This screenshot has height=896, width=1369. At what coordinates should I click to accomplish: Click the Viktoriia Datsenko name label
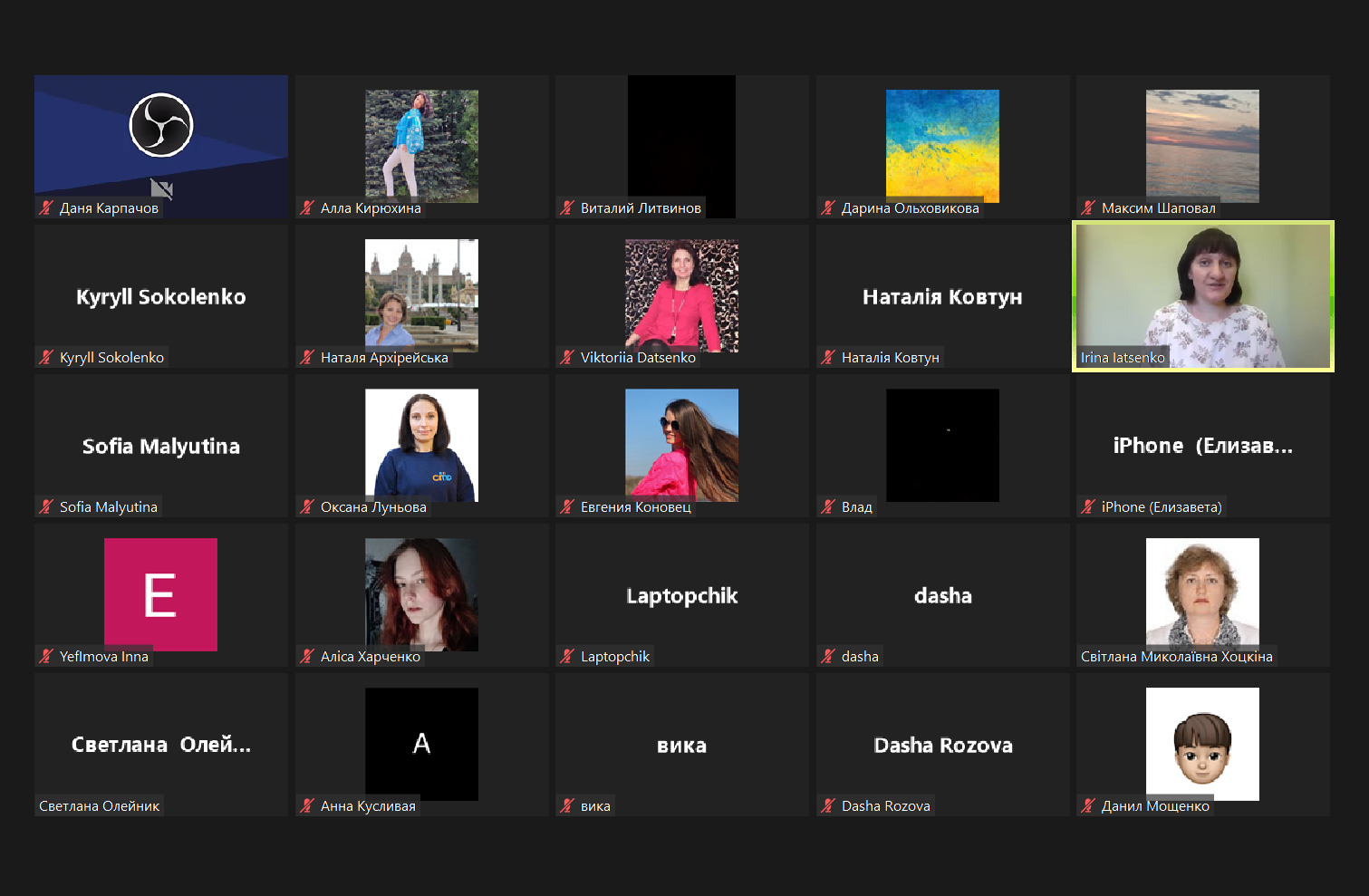tap(638, 357)
